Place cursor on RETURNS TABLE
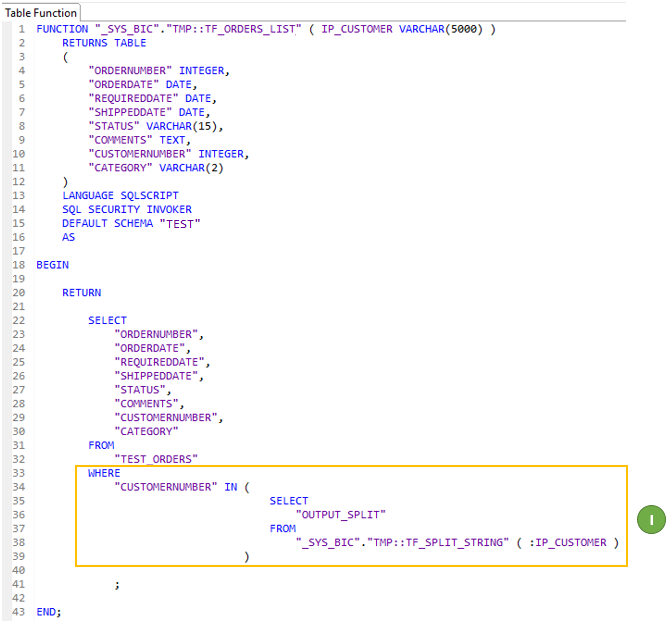 pyautogui.click(x=104, y=43)
